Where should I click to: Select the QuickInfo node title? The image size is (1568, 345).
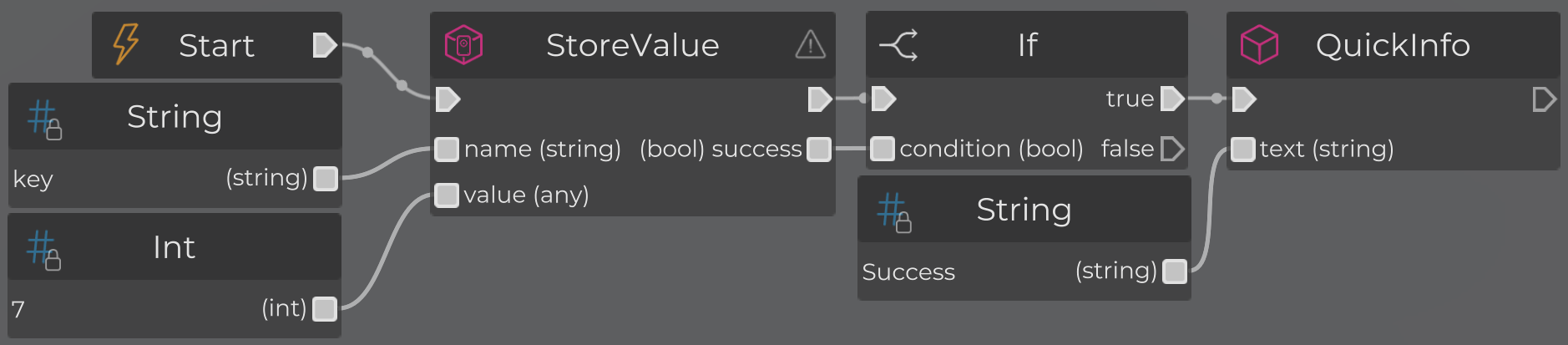coord(1393,45)
